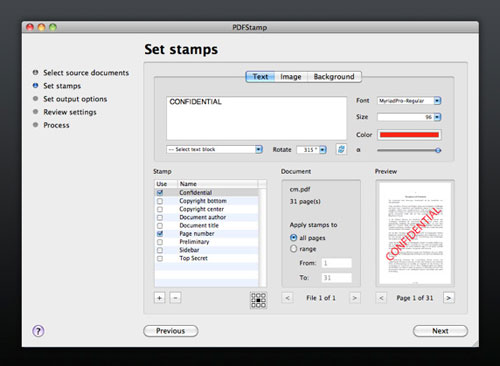Click the From page input field

[336, 263]
